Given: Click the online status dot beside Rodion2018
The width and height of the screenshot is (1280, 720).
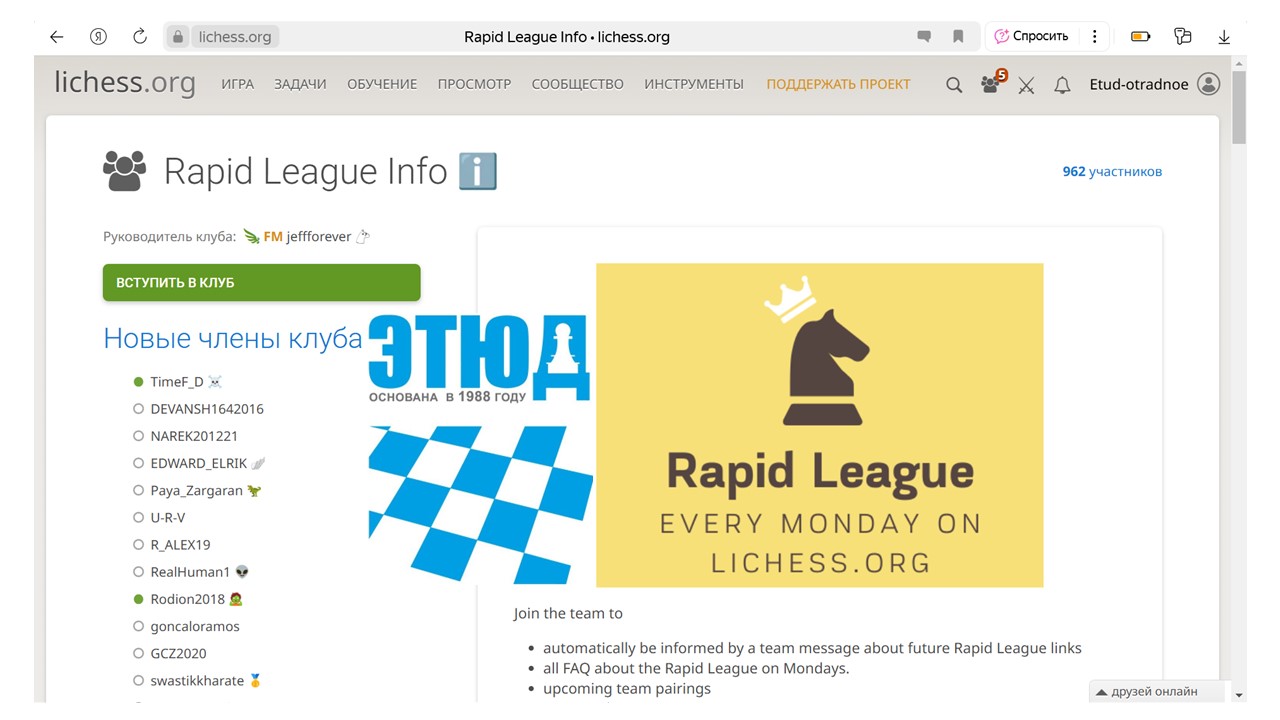Looking at the screenshot, I should tap(139, 599).
